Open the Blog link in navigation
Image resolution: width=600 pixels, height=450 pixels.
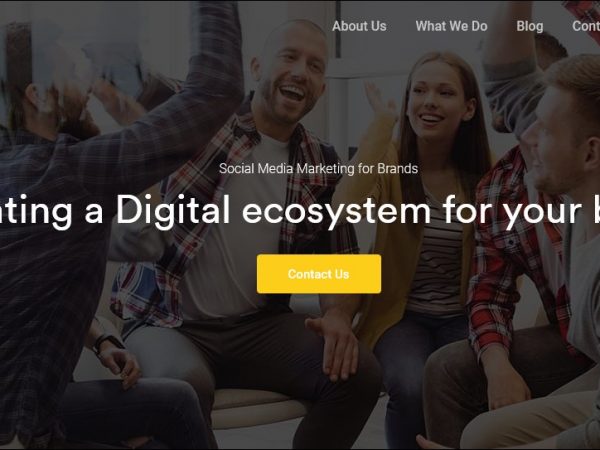(530, 26)
